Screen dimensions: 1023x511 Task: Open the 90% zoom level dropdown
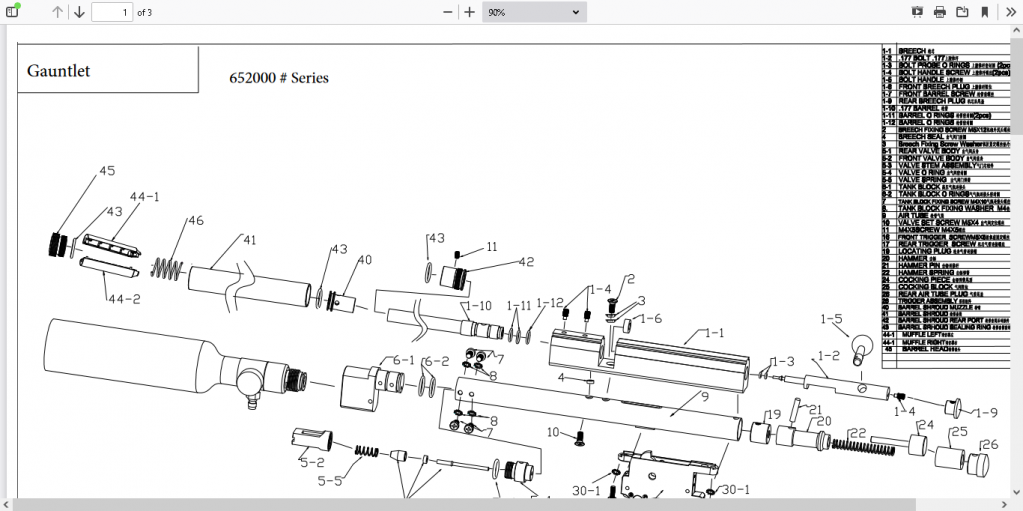pos(534,12)
